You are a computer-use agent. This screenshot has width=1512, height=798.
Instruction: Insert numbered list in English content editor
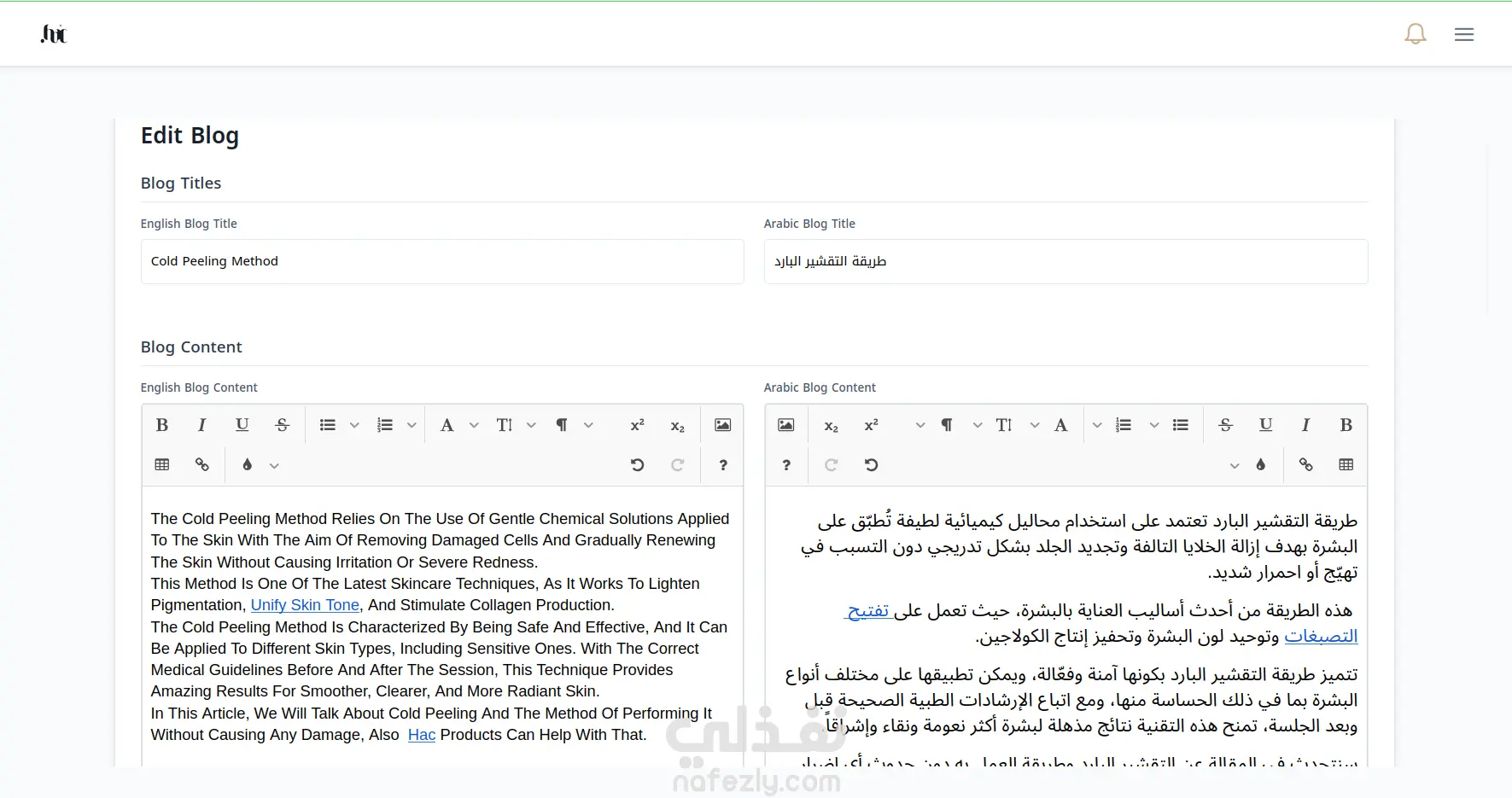click(385, 425)
